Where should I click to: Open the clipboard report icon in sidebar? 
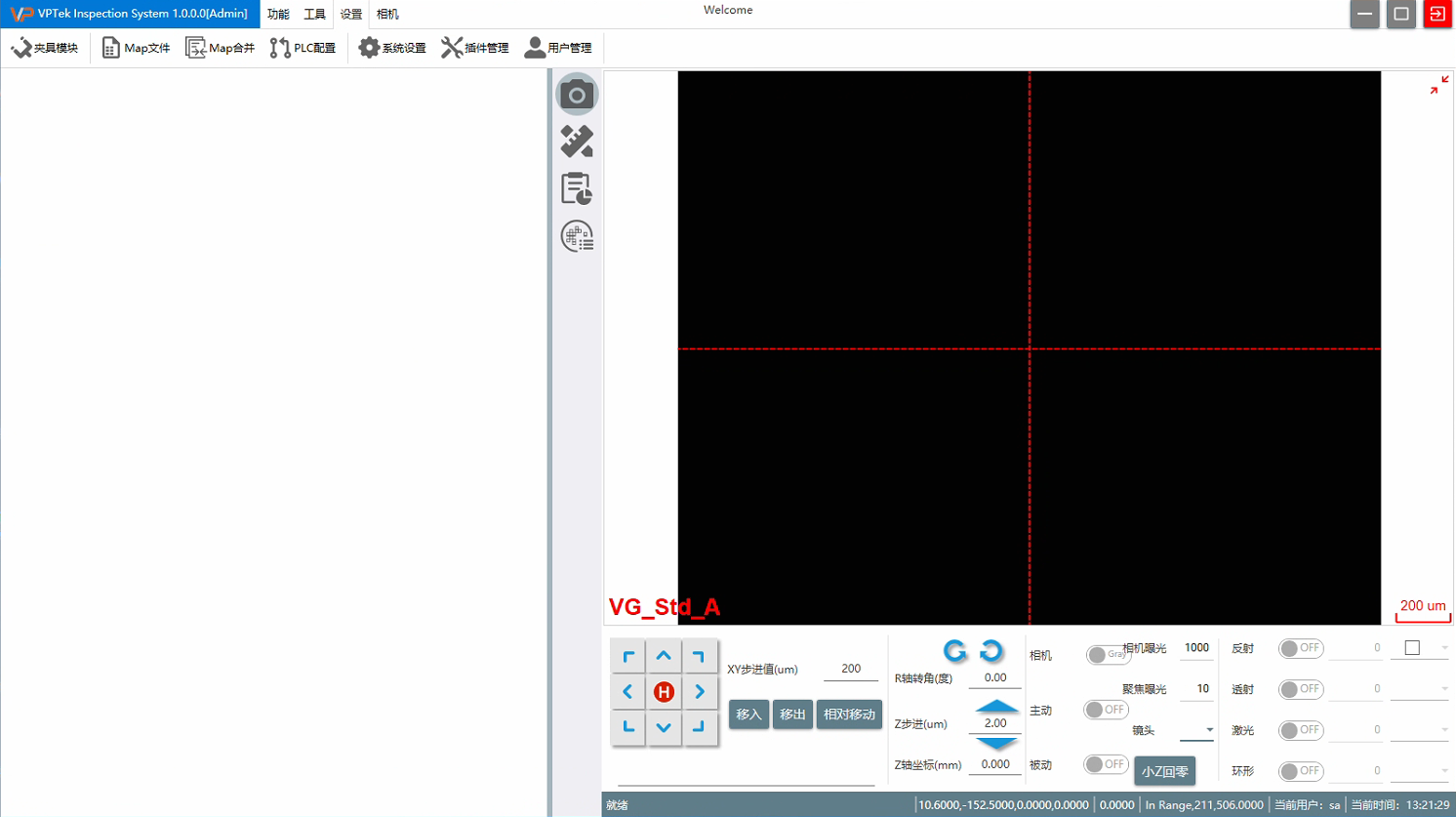pos(577,188)
